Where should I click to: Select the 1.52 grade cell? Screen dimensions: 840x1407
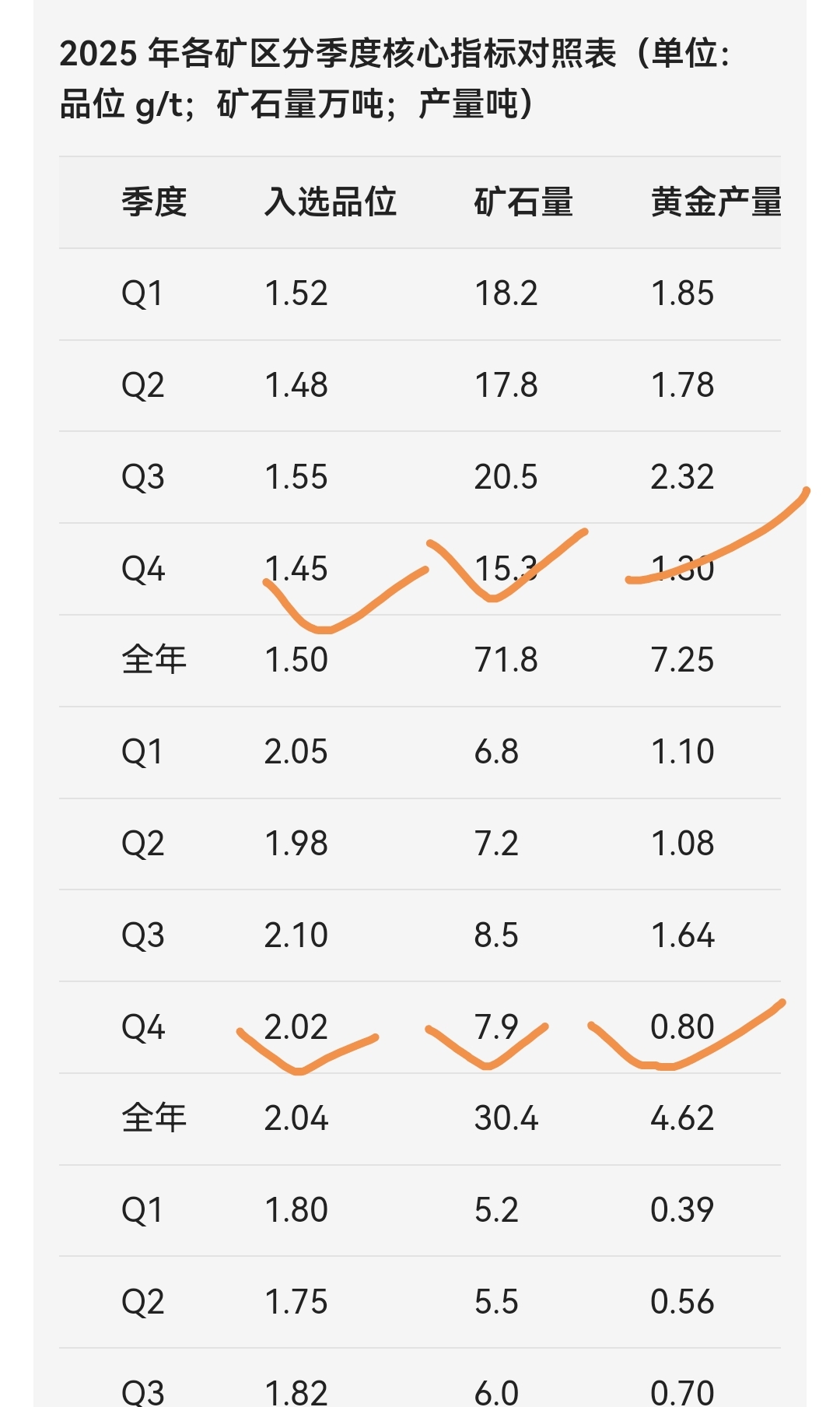(296, 294)
